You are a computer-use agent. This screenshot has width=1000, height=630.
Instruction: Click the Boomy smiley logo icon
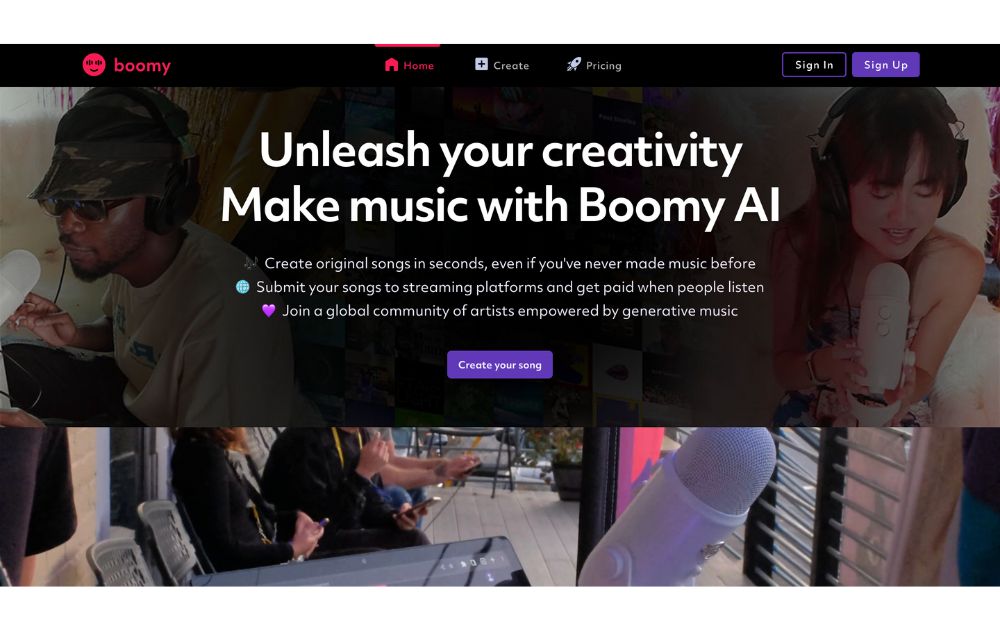pyautogui.click(x=94, y=65)
